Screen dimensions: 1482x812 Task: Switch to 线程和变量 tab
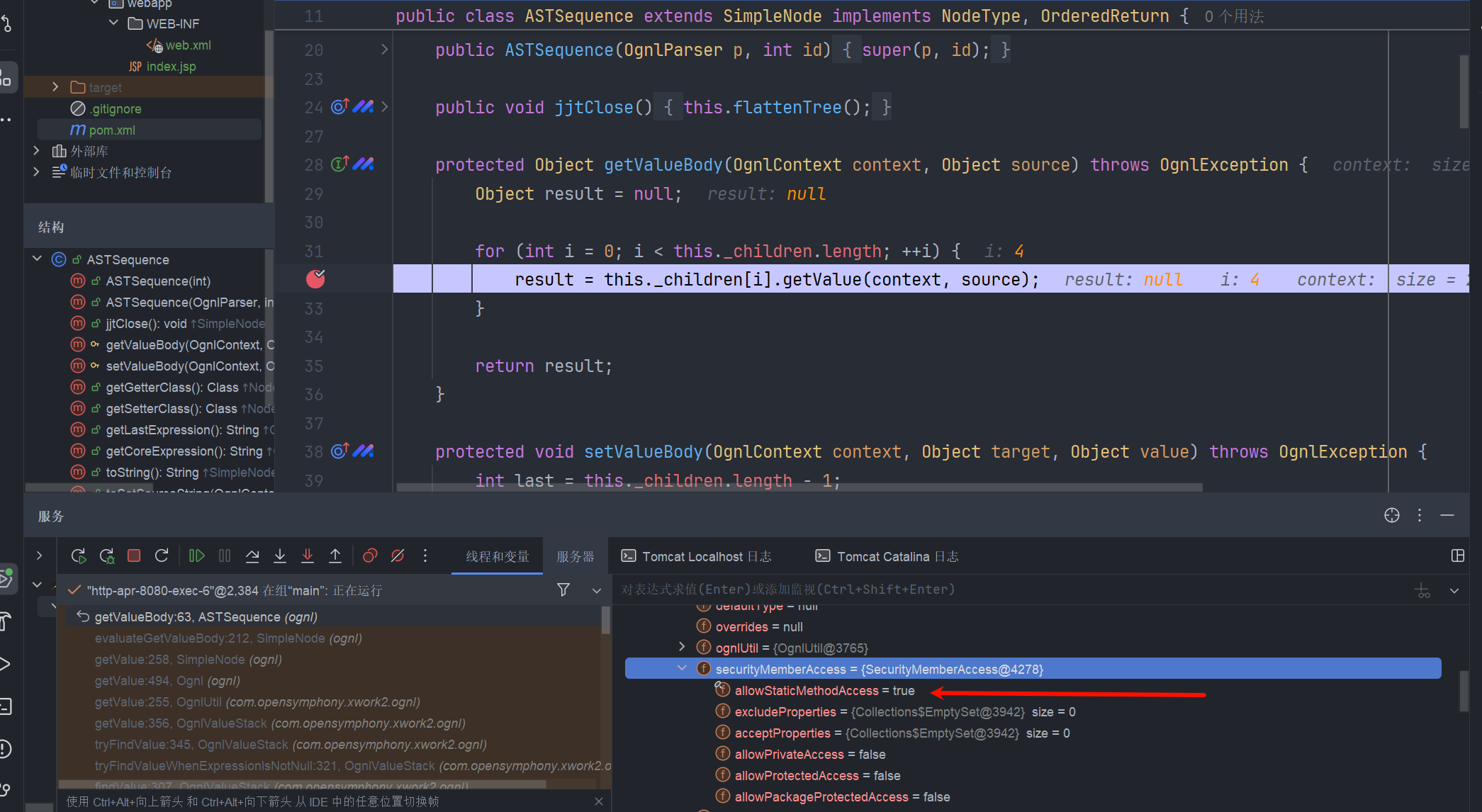pyautogui.click(x=498, y=557)
